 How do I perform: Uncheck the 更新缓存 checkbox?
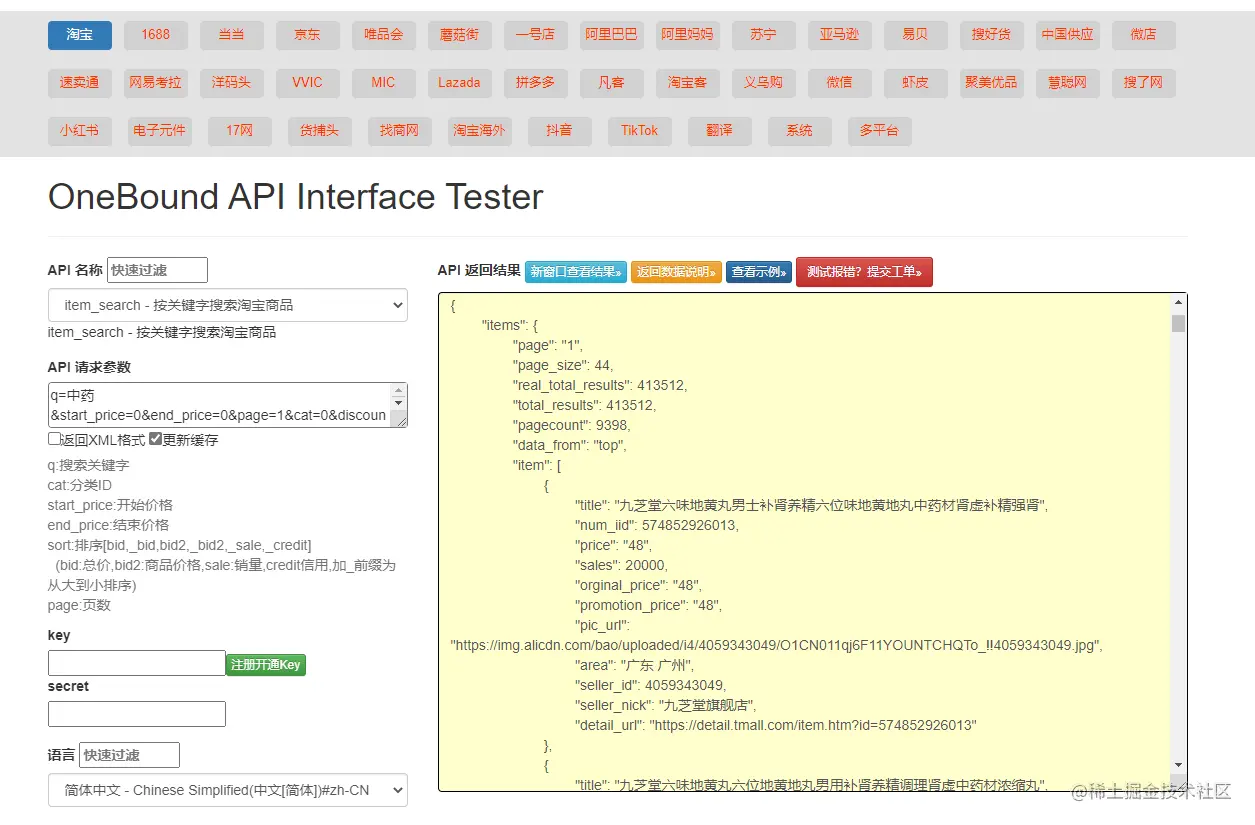(x=155, y=439)
